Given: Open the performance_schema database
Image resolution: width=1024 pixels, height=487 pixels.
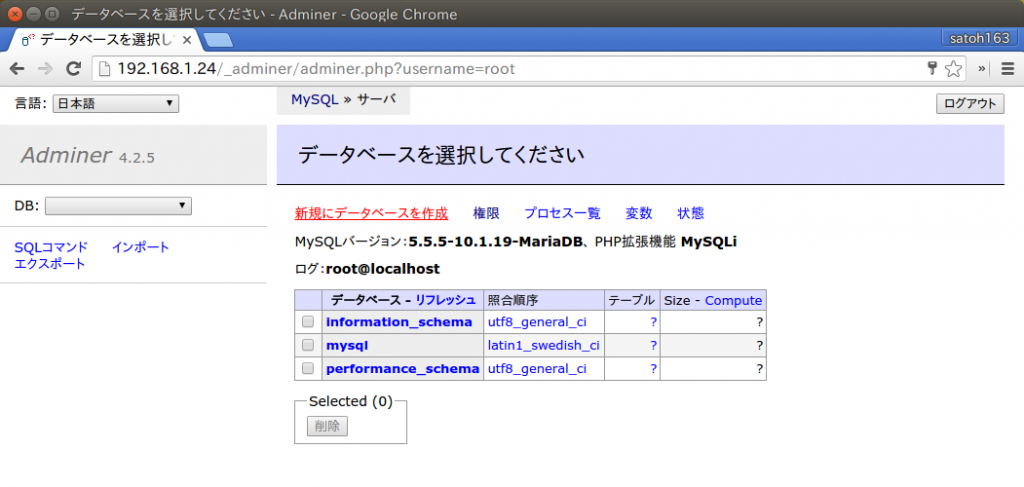Looking at the screenshot, I should tap(402, 369).
